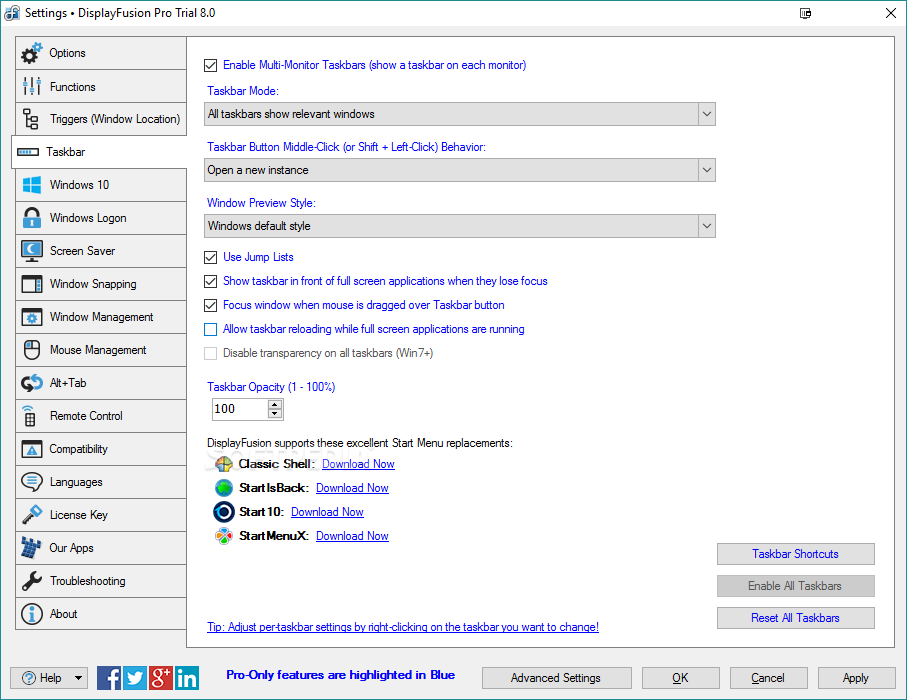
Task: Click the Screen Saver monitor icon
Action: click(32, 251)
